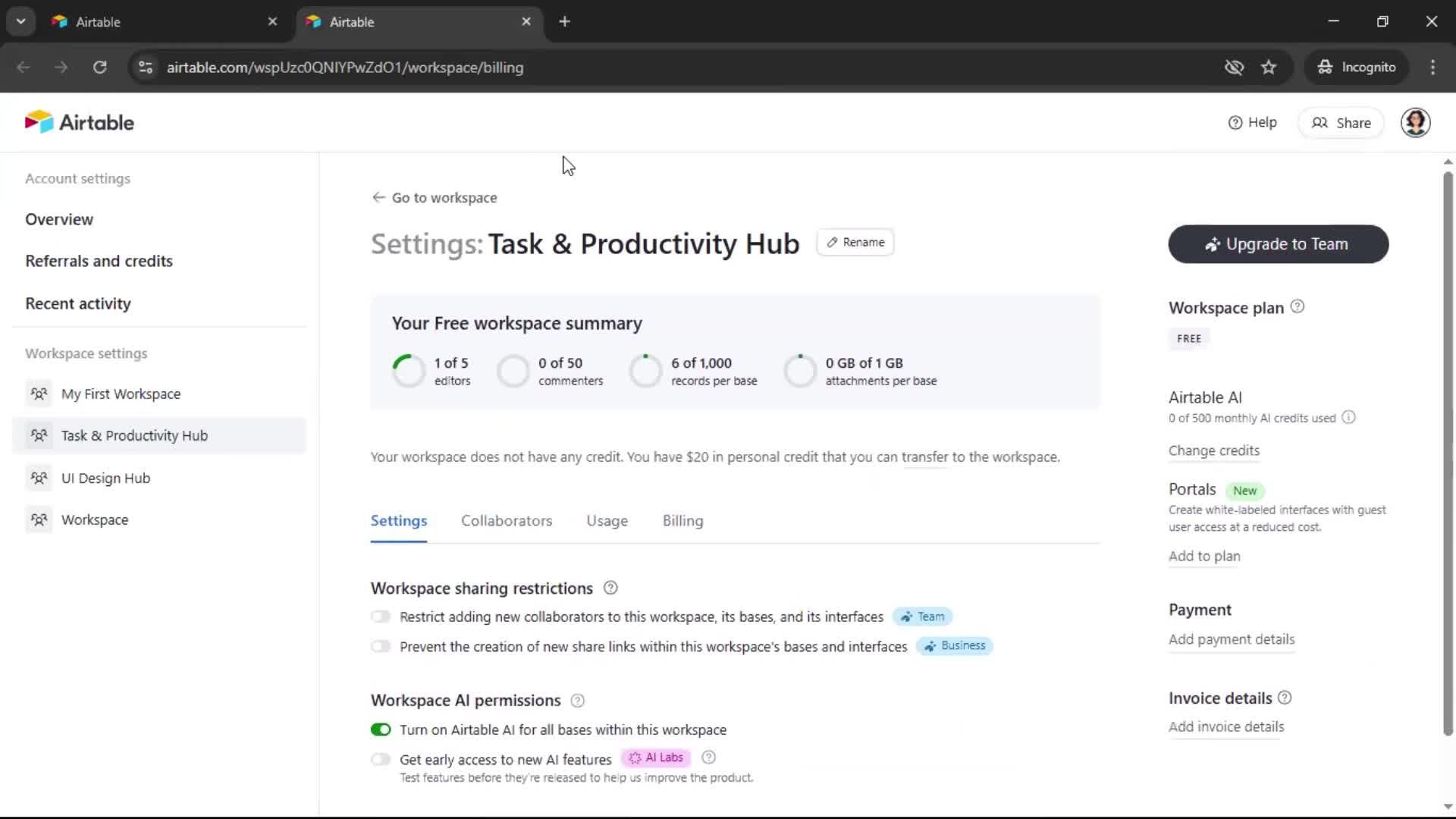Close the first Airtable browser tab
1456x819 pixels.
coord(272,22)
